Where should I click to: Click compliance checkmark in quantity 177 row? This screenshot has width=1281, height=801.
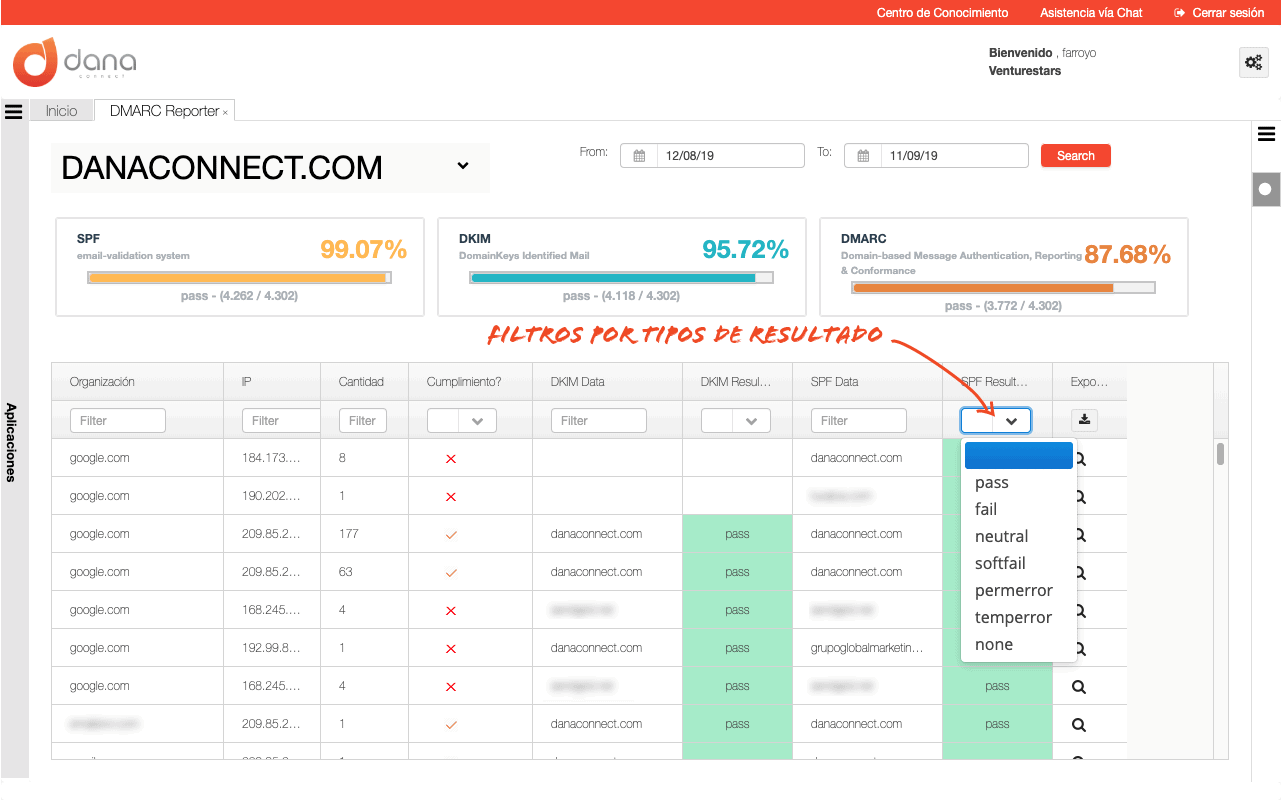coord(451,535)
